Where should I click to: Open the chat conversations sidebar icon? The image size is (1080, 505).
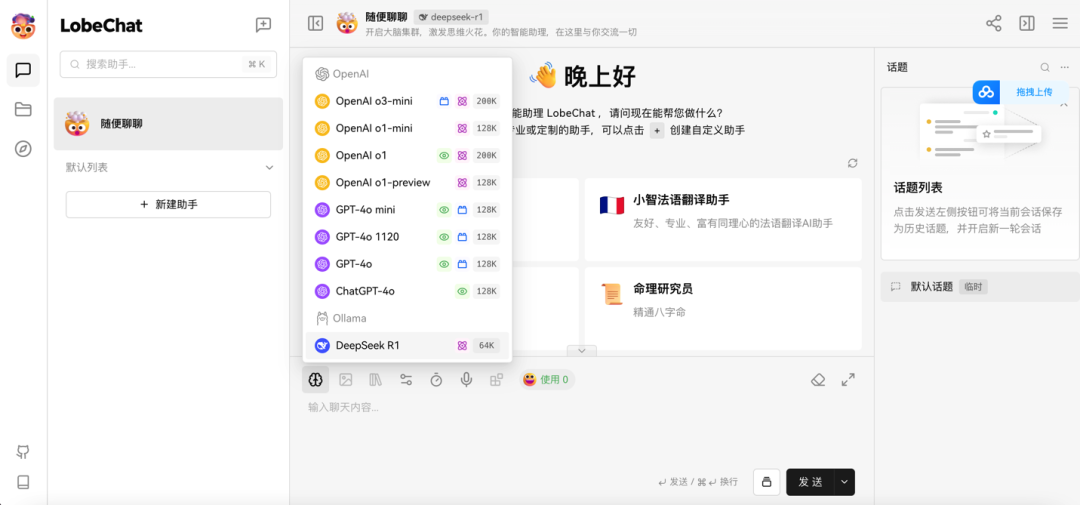pos(23,70)
